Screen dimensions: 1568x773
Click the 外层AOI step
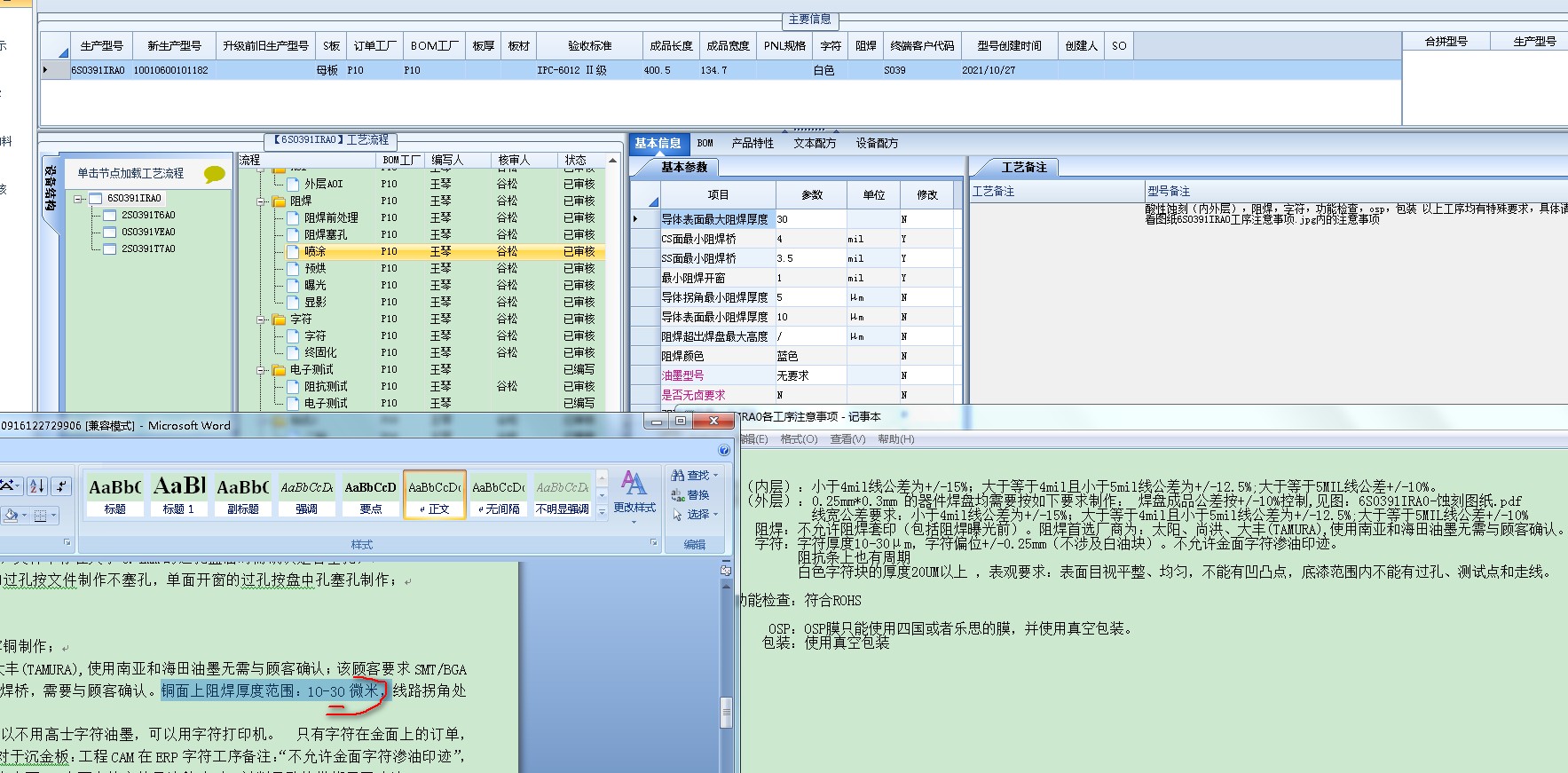[323, 185]
